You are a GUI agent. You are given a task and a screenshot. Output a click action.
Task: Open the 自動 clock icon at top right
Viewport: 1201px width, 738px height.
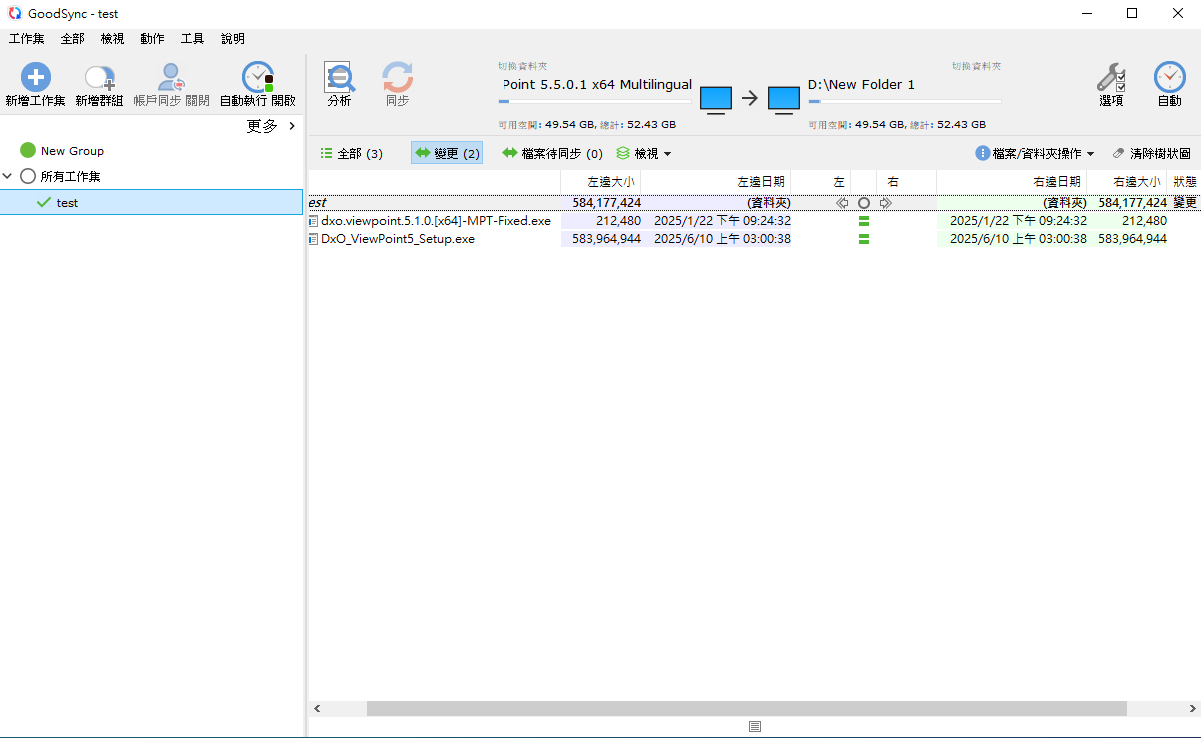(x=1169, y=77)
